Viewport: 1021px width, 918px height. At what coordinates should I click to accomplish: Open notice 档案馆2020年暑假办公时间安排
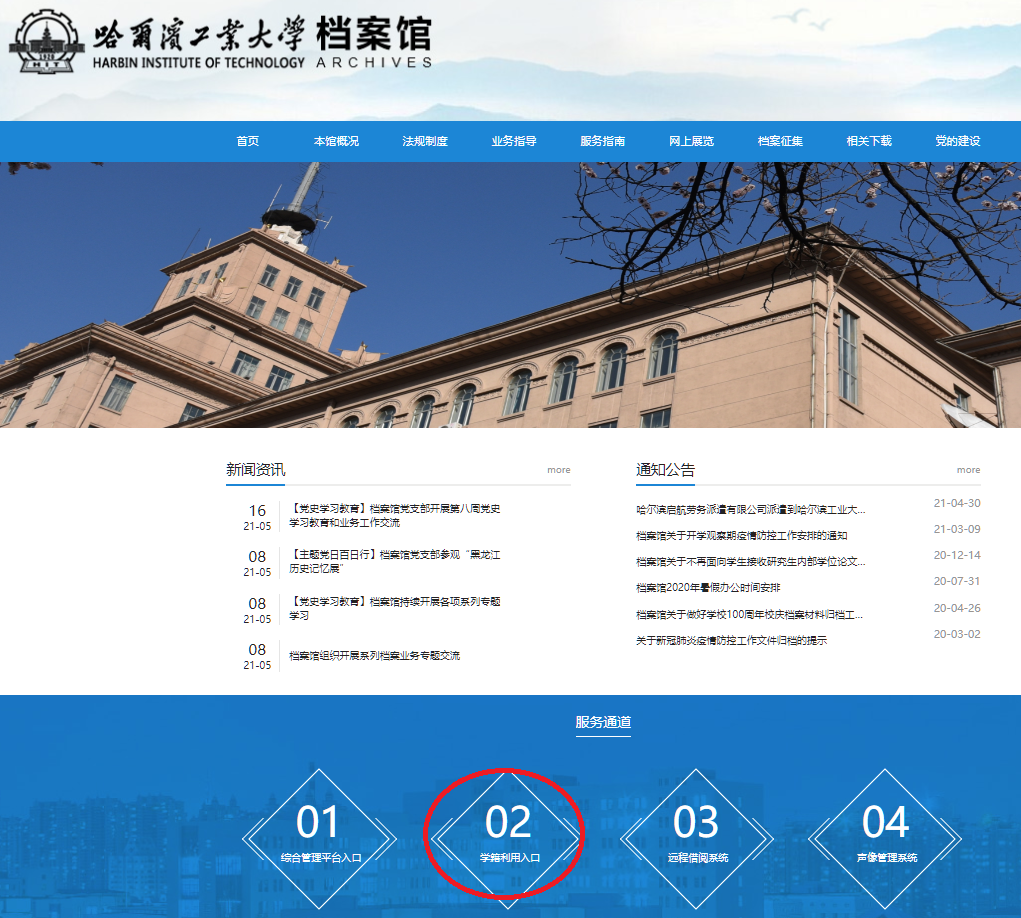click(708, 588)
